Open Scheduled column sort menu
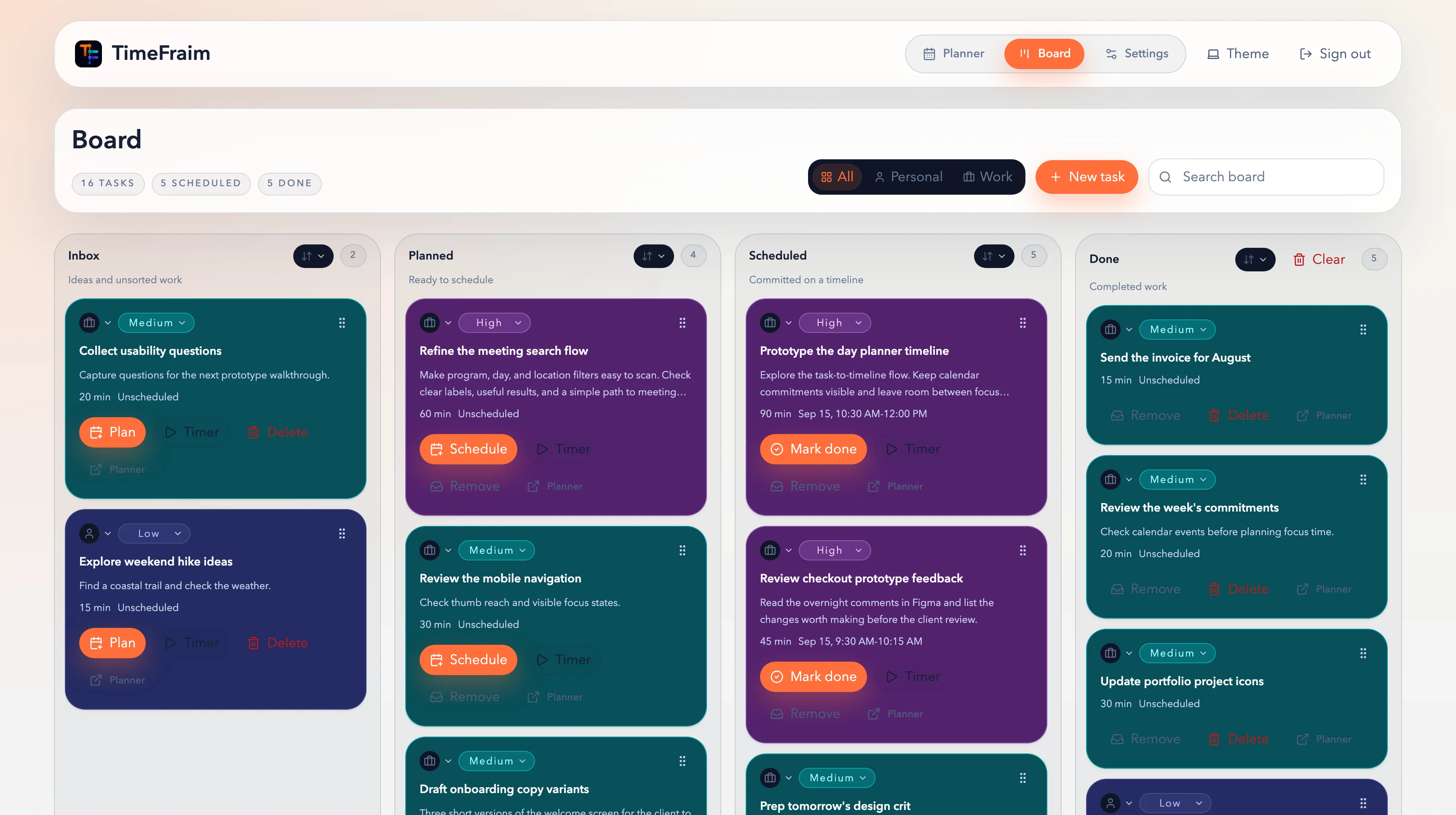Screen dimensions: 1456x815 click(994, 256)
